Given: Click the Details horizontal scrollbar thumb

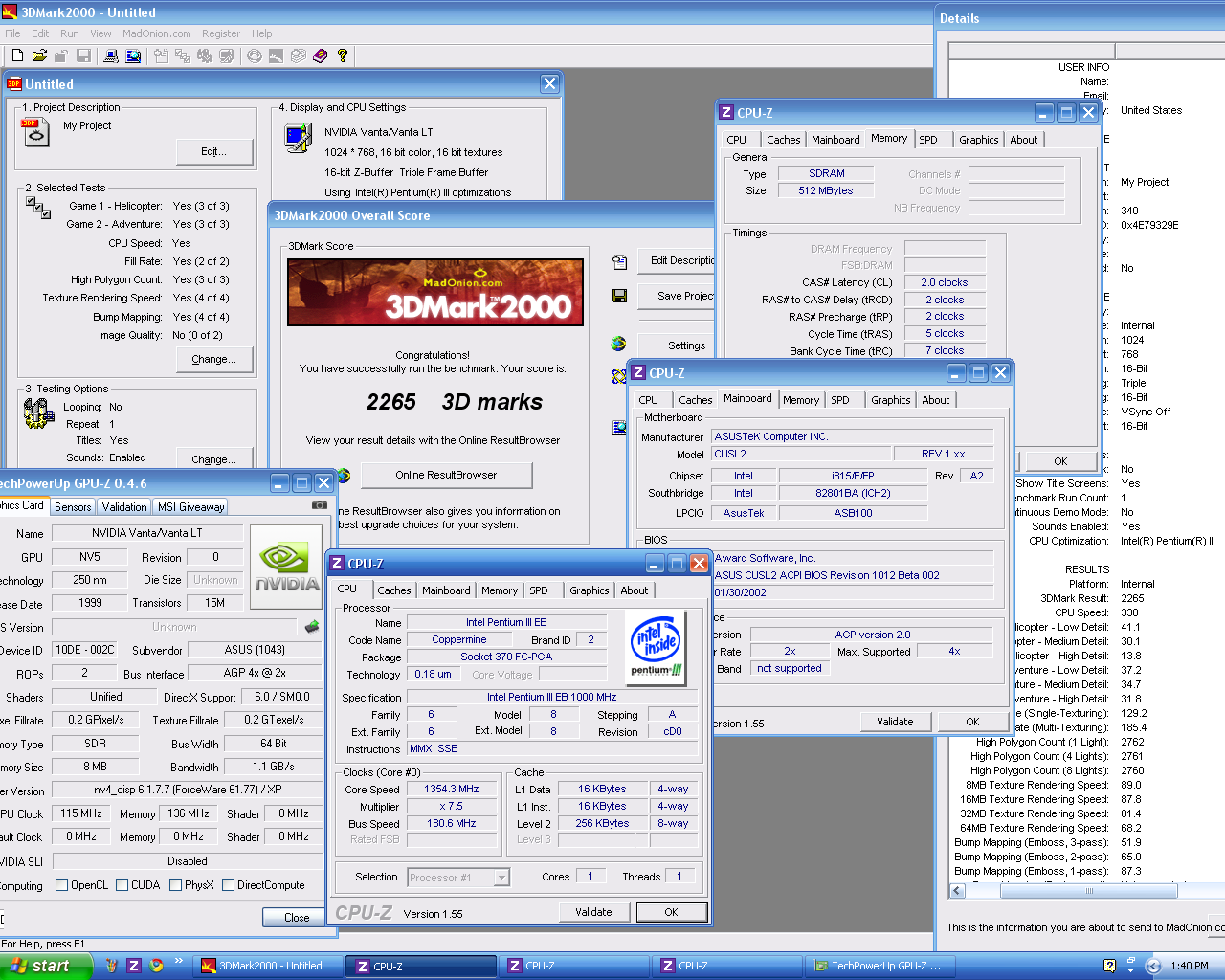Looking at the screenshot, I should [x=1088, y=891].
